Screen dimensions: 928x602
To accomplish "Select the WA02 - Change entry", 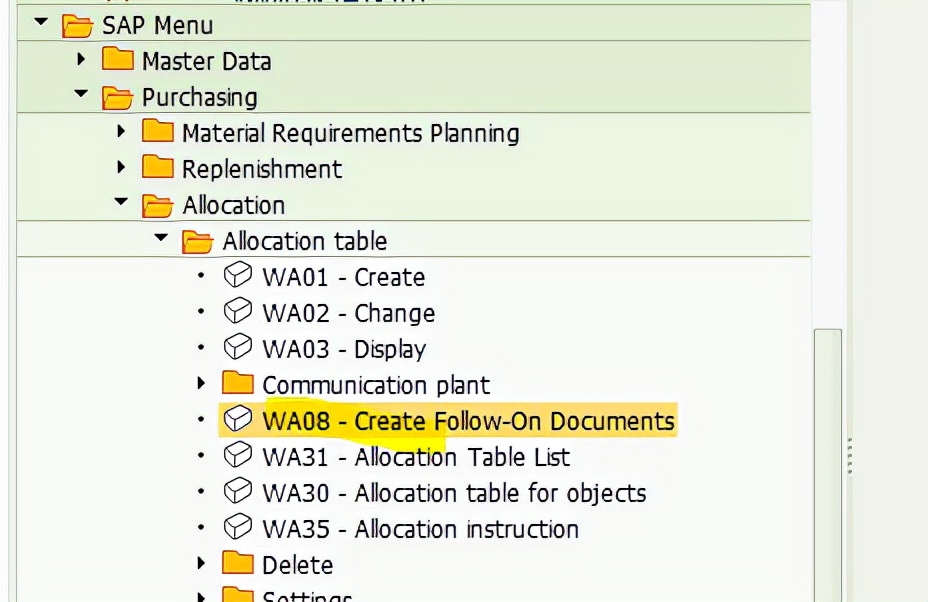I will 347,312.
